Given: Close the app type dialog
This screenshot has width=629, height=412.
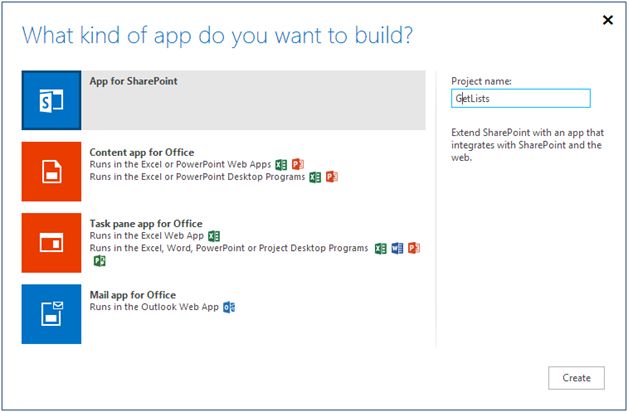Looking at the screenshot, I should [608, 20].
